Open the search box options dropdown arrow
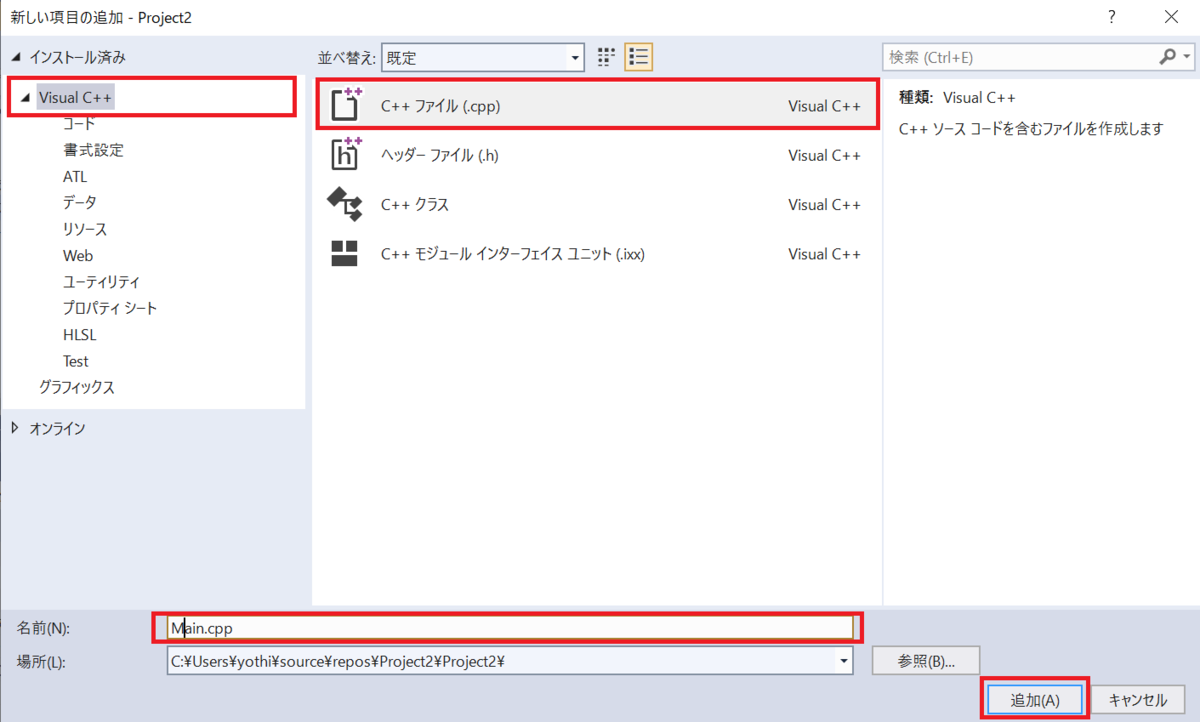Screen dimensions: 1200x722 (1187, 57)
